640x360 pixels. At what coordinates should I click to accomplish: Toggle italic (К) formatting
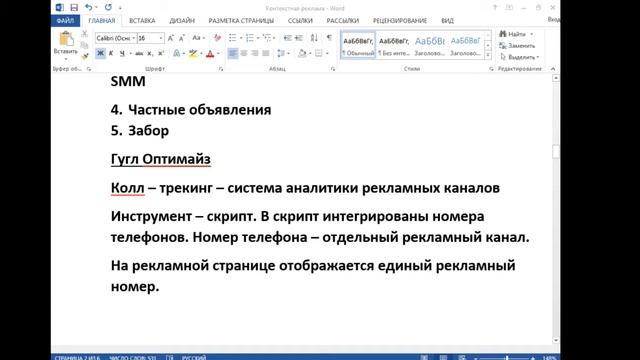111,53
